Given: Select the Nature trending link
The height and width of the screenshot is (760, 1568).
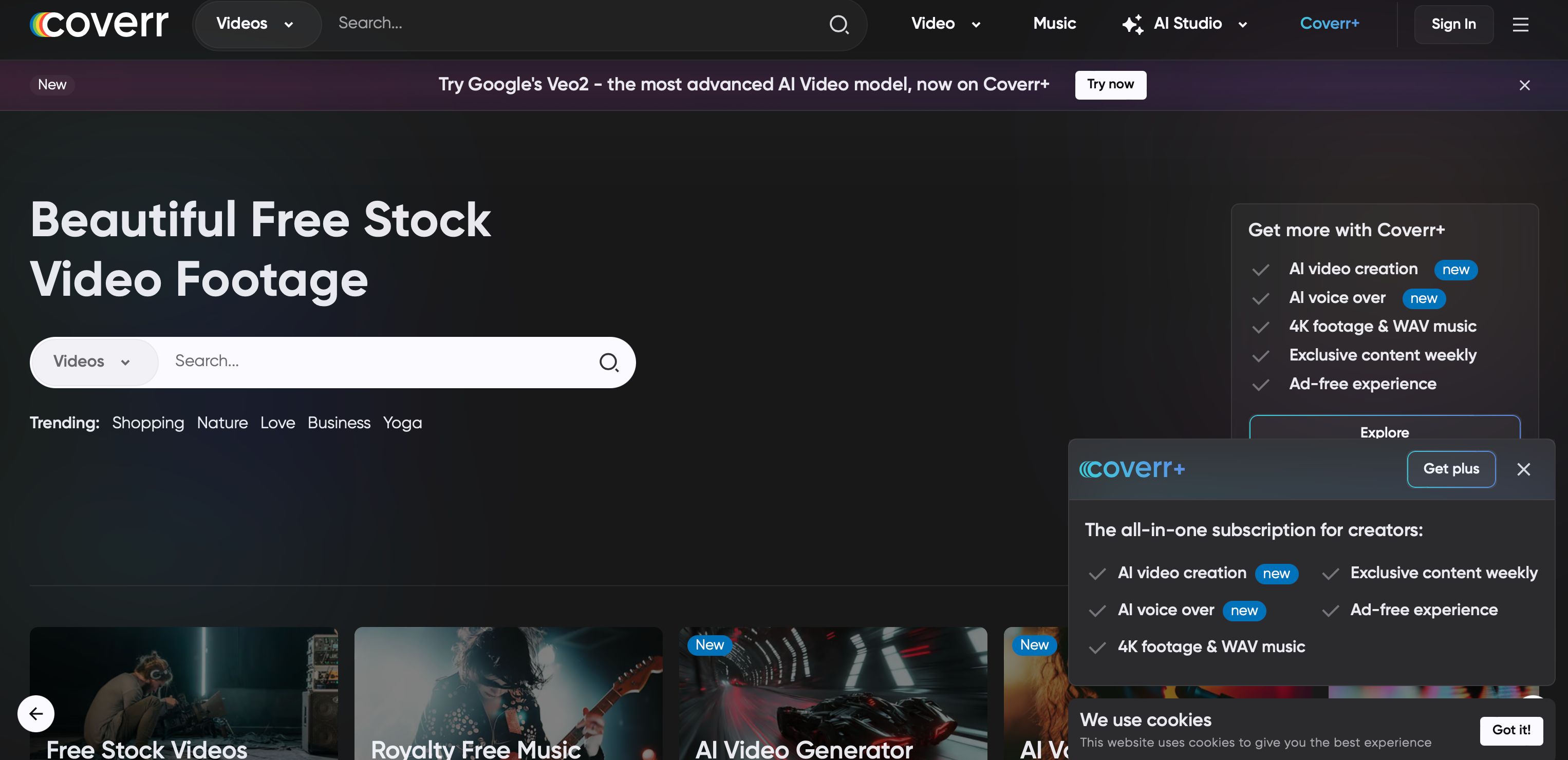Looking at the screenshot, I should 222,423.
